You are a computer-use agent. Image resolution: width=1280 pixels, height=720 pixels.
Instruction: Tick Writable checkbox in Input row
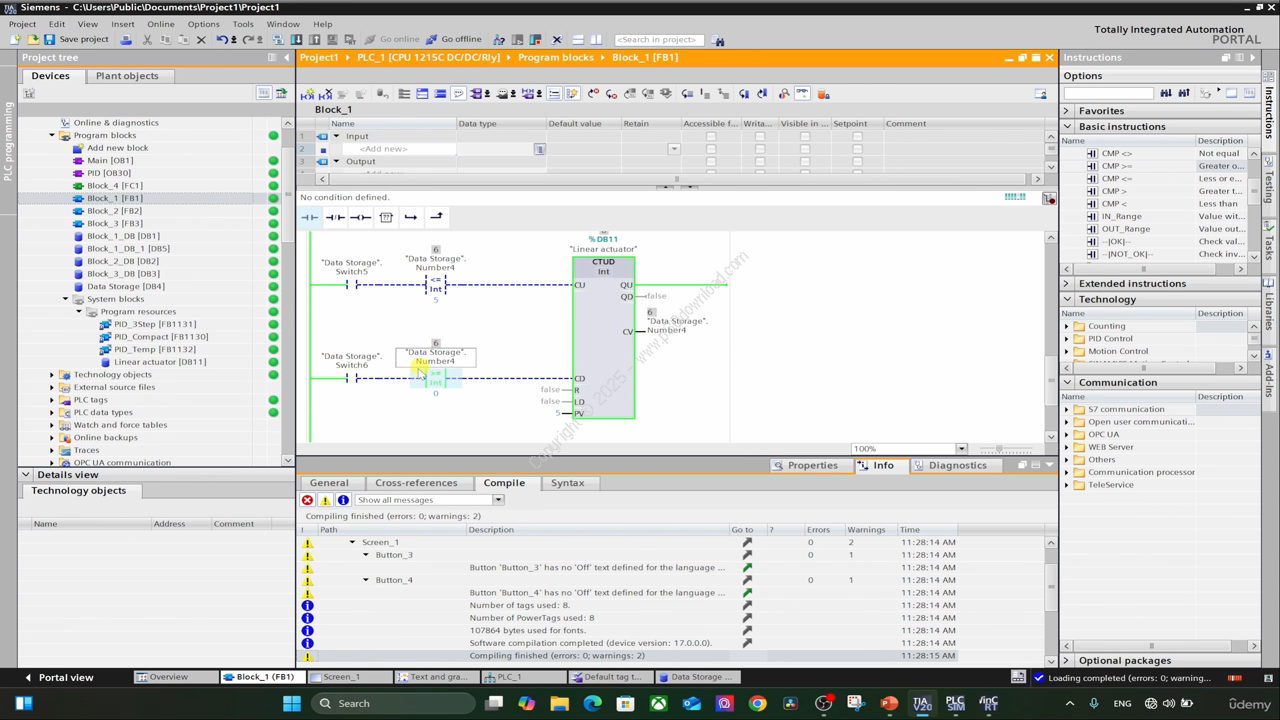tap(759, 136)
